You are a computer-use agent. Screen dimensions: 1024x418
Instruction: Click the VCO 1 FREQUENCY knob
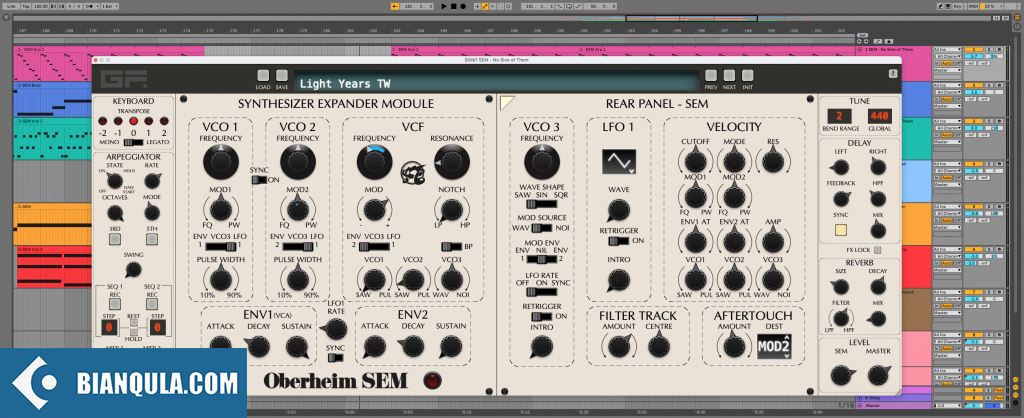tap(220, 163)
